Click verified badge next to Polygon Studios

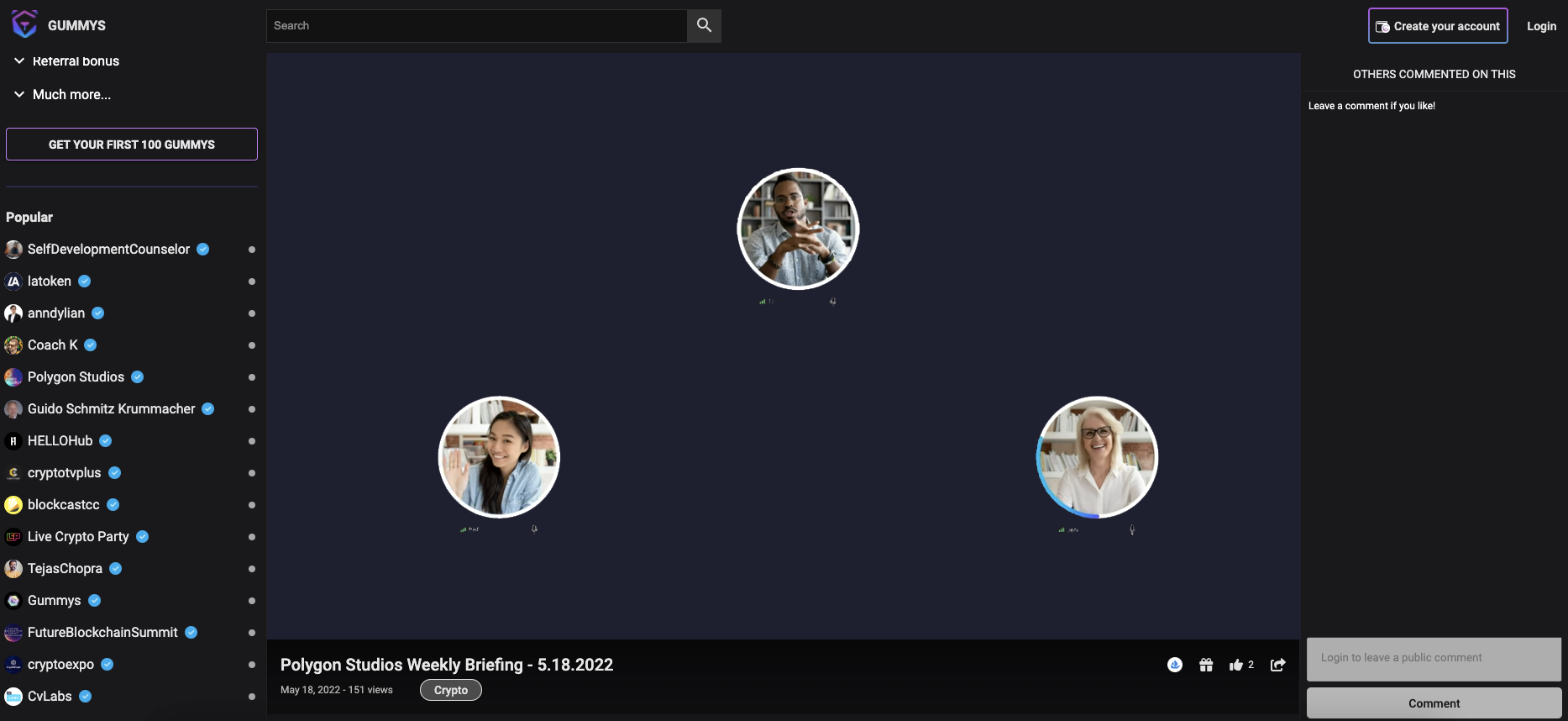[x=138, y=376]
